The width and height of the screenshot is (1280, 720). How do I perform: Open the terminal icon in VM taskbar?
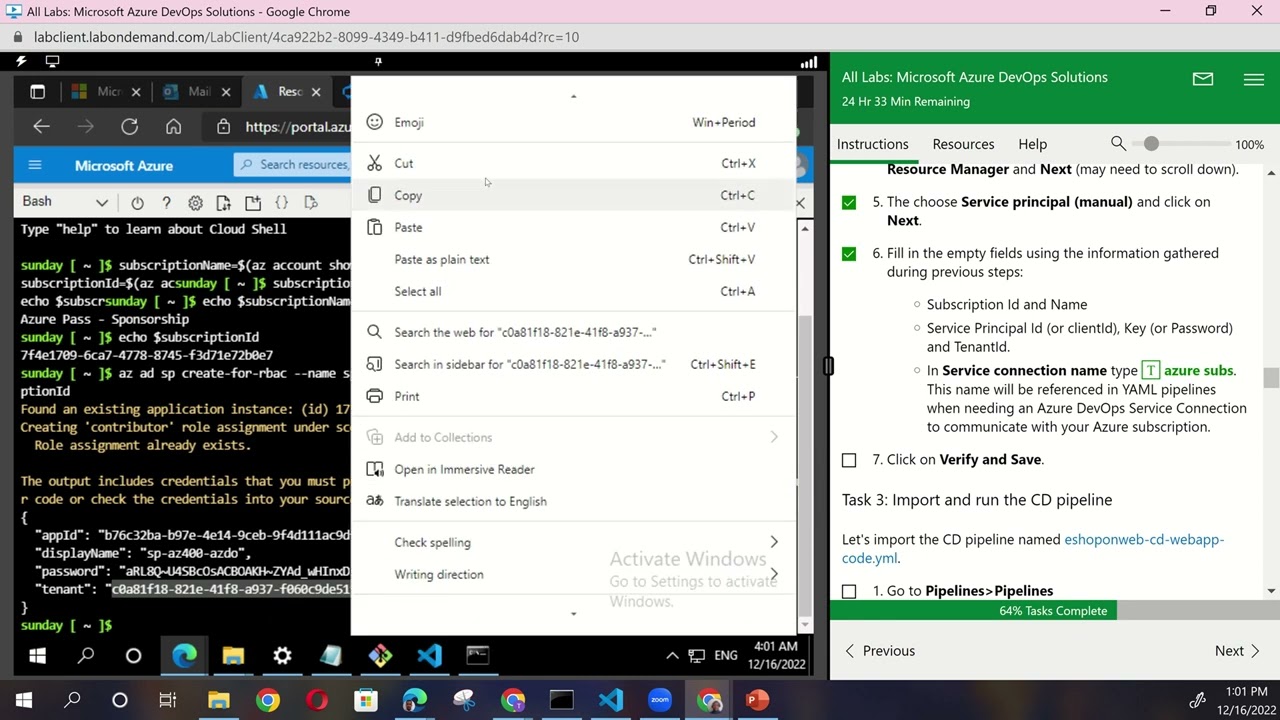478,656
